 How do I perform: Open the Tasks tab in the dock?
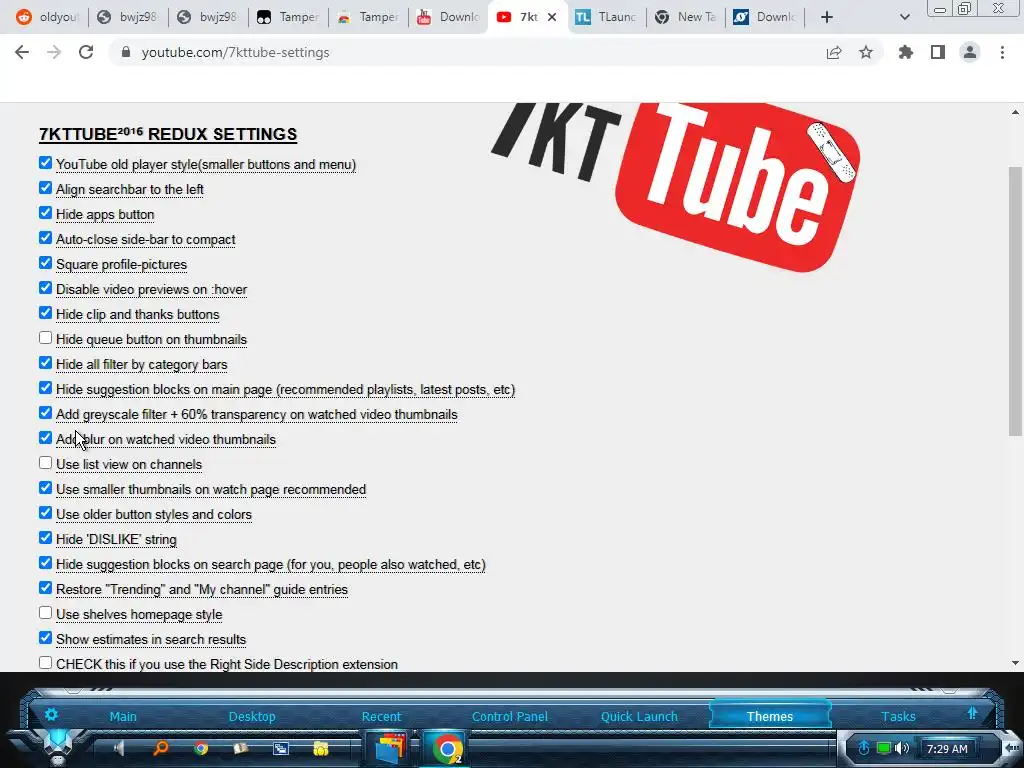[x=899, y=716]
